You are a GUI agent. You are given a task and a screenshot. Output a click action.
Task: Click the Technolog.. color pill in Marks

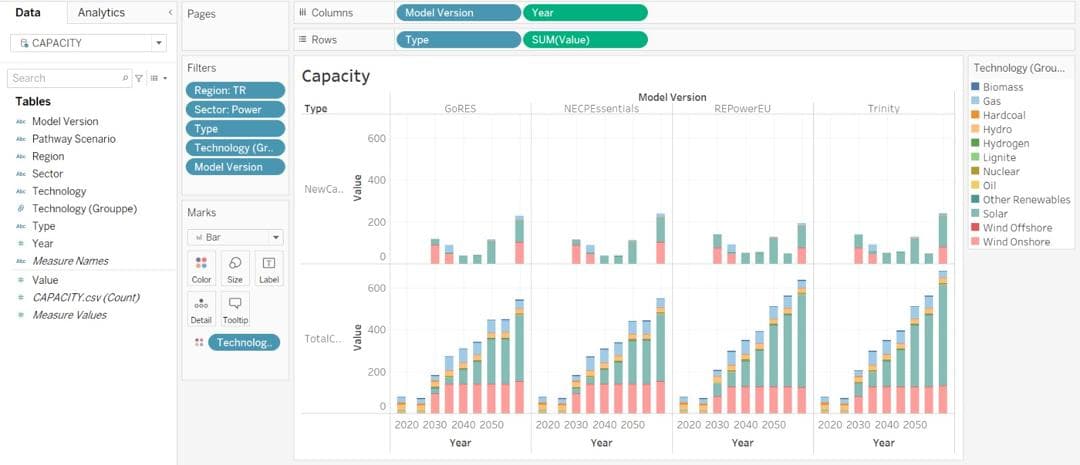[244, 342]
